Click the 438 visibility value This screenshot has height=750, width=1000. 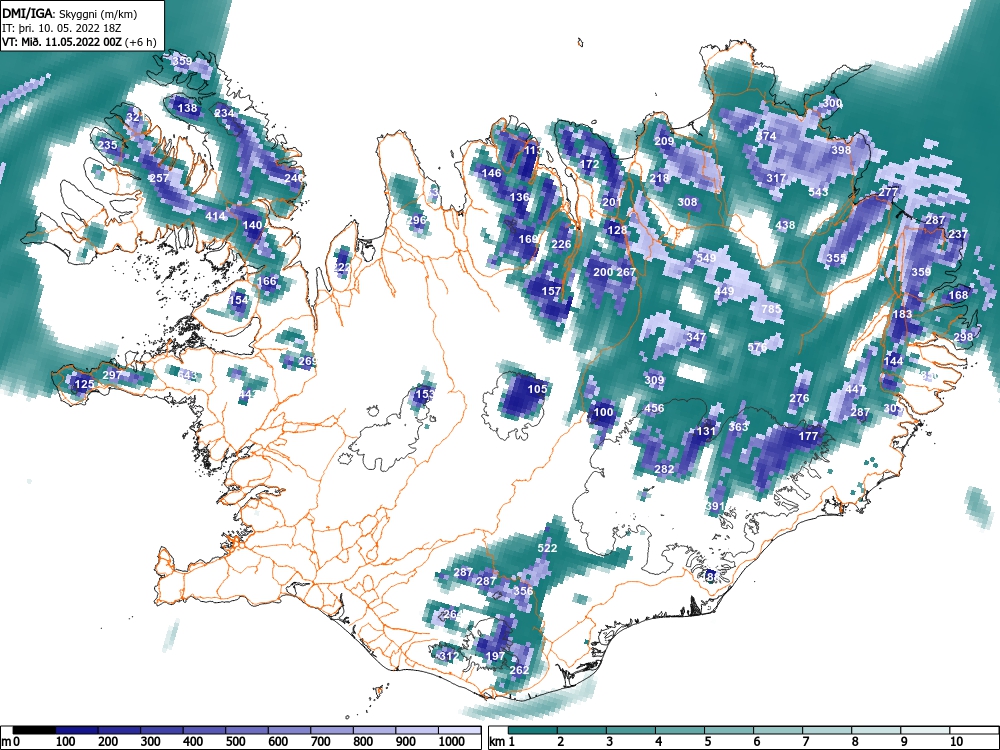click(785, 225)
